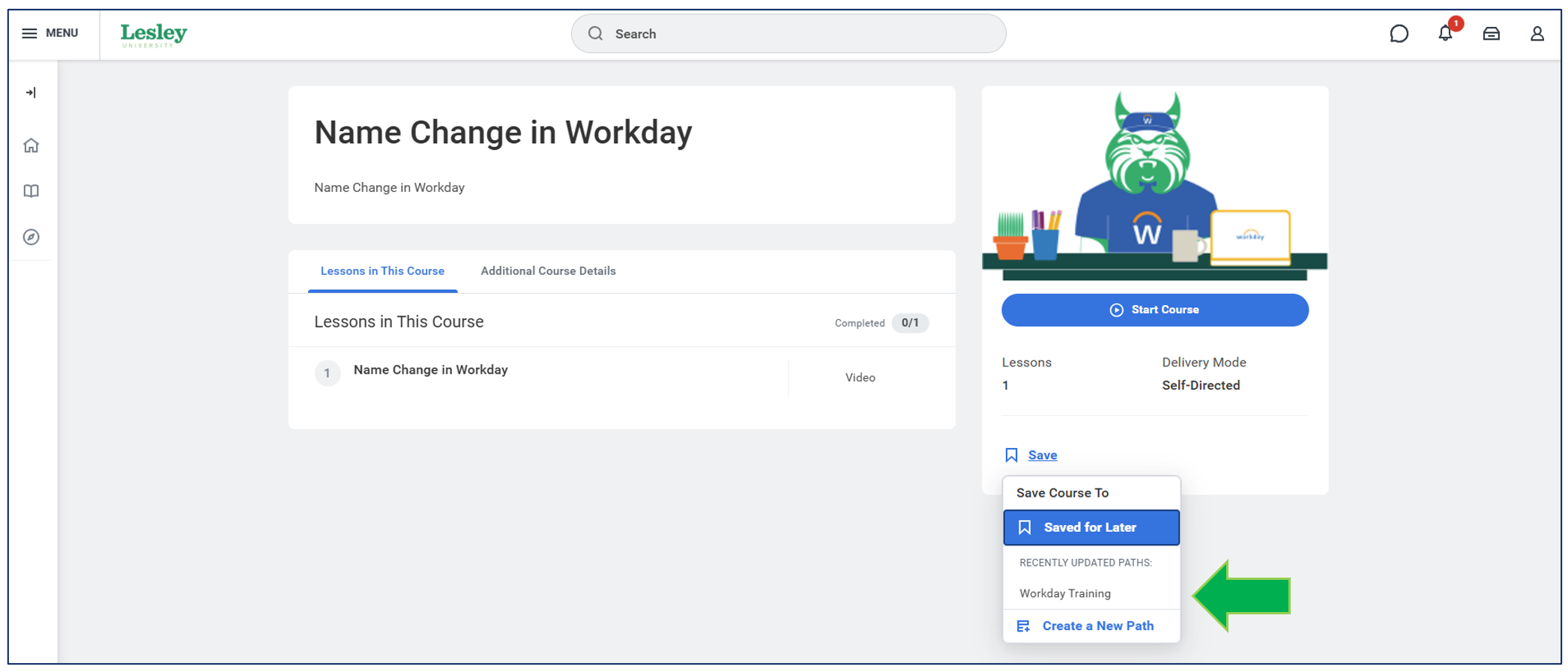Go to Home via sidebar house icon
Screen dimensions: 1568x672
coord(31,145)
